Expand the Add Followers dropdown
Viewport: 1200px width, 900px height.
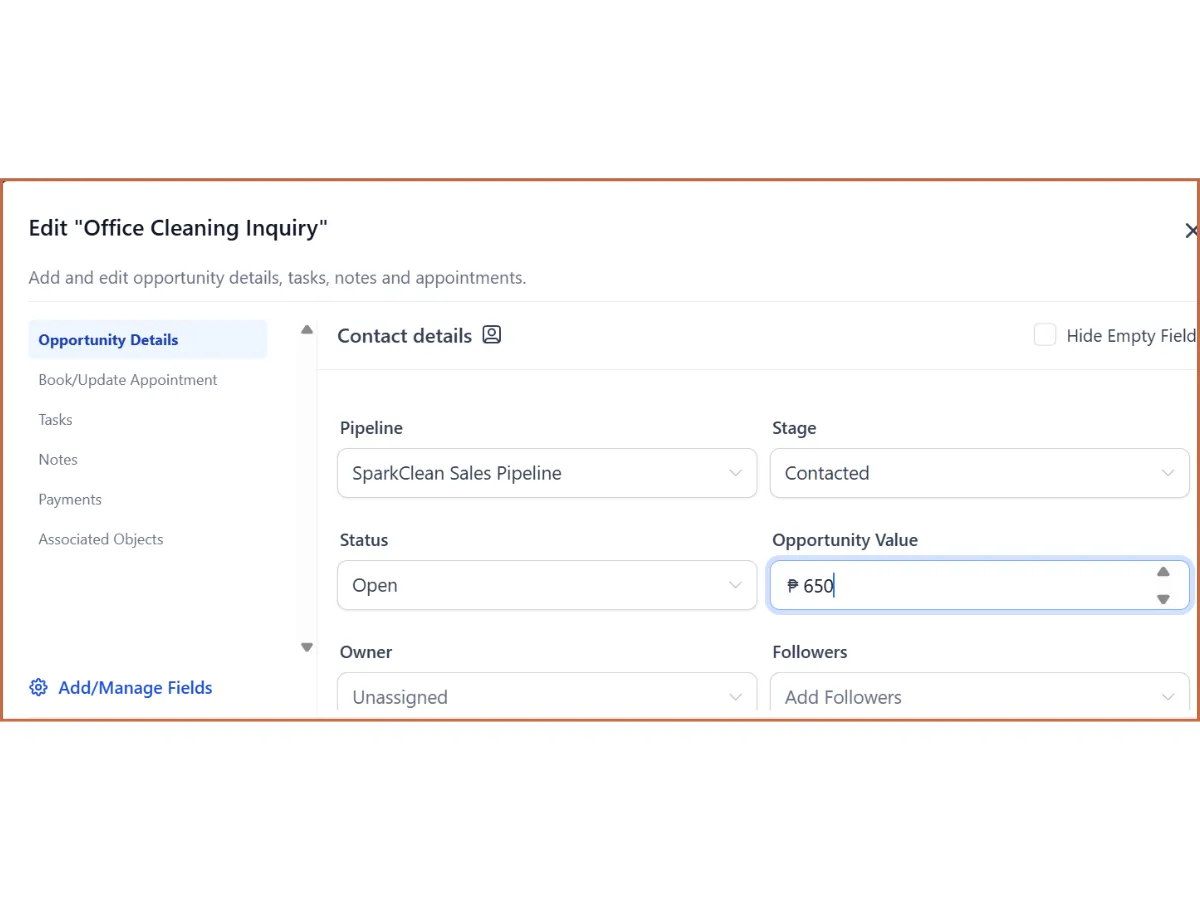(980, 695)
